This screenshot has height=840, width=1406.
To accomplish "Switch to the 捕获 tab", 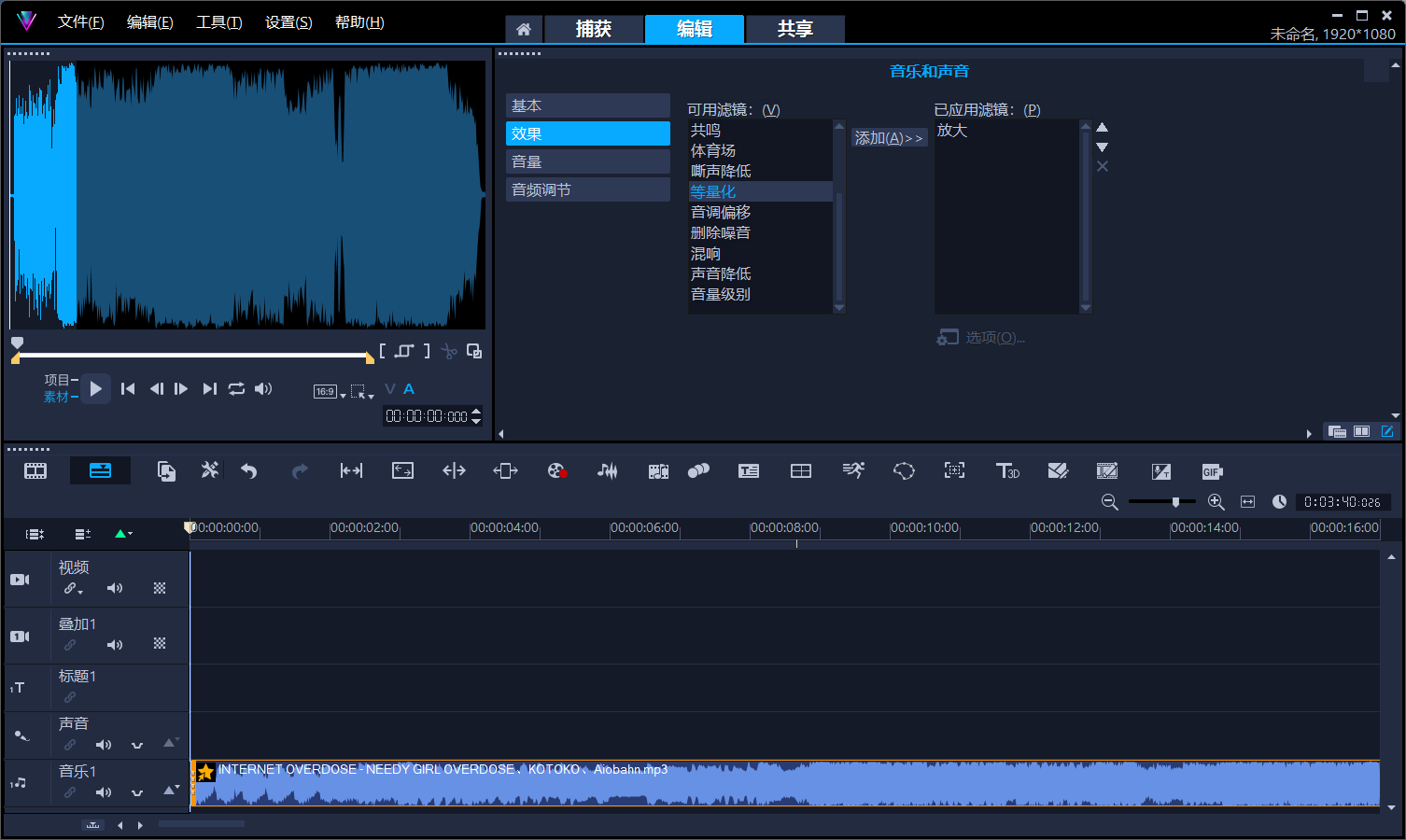I will pyautogui.click(x=594, y=29).
